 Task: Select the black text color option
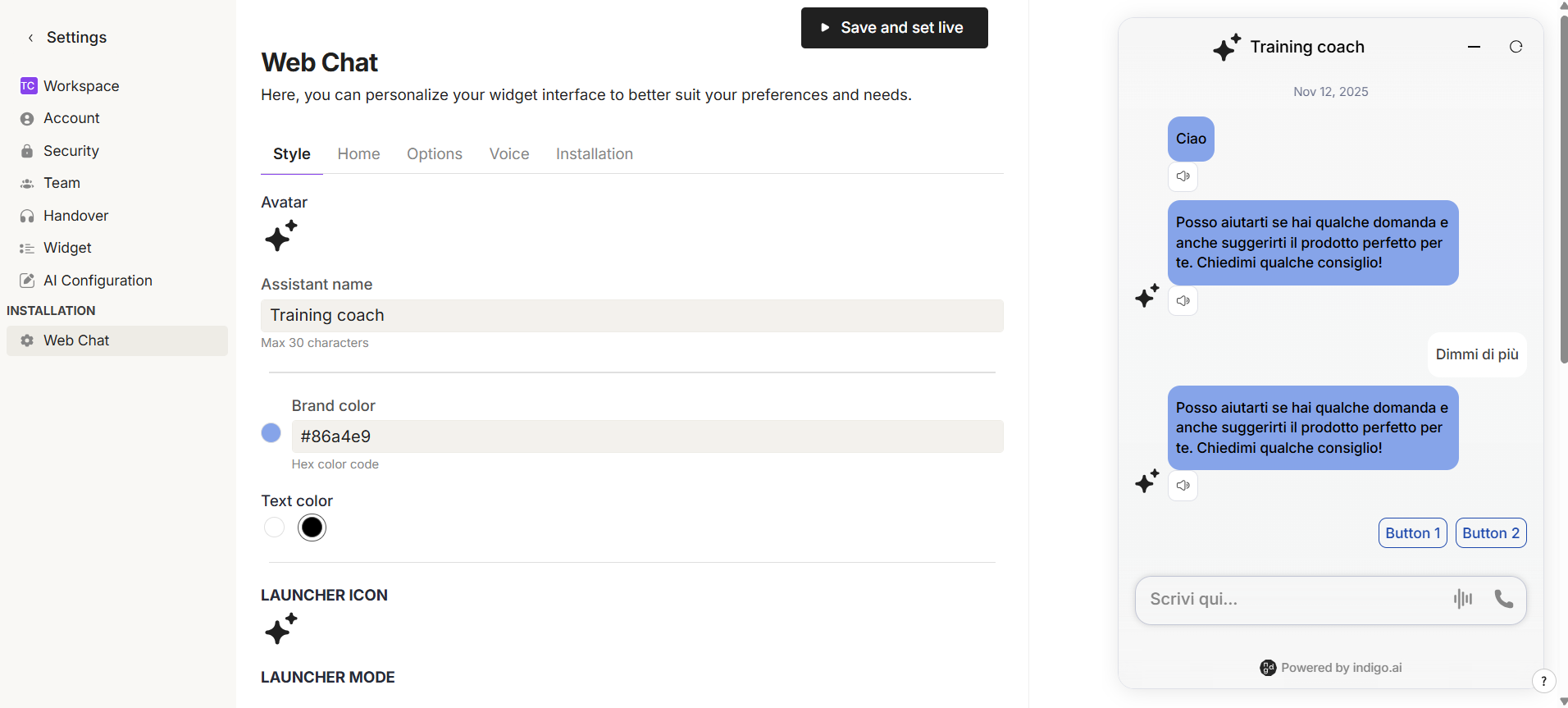[312, 528]
